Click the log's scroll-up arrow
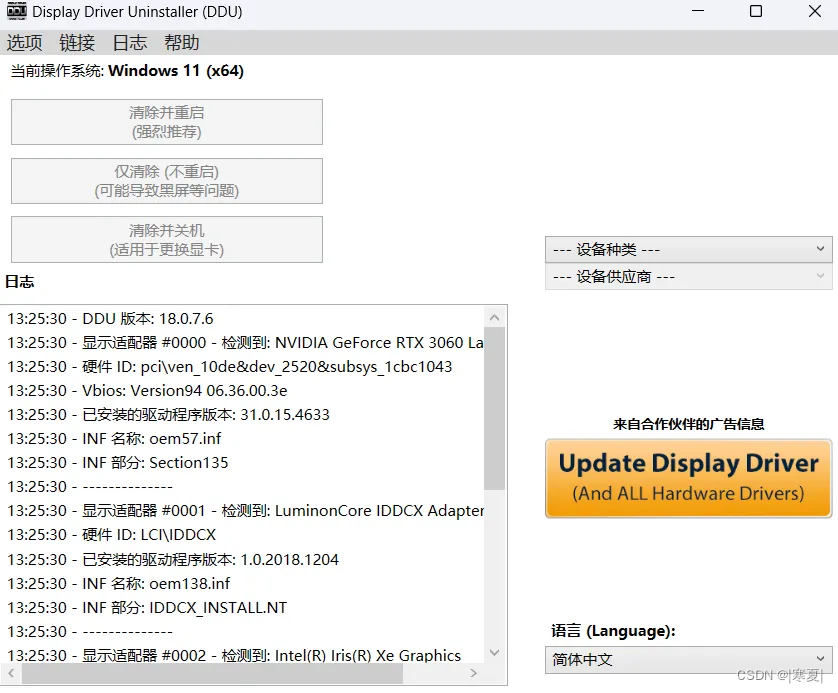 click(x=494, y=316)
